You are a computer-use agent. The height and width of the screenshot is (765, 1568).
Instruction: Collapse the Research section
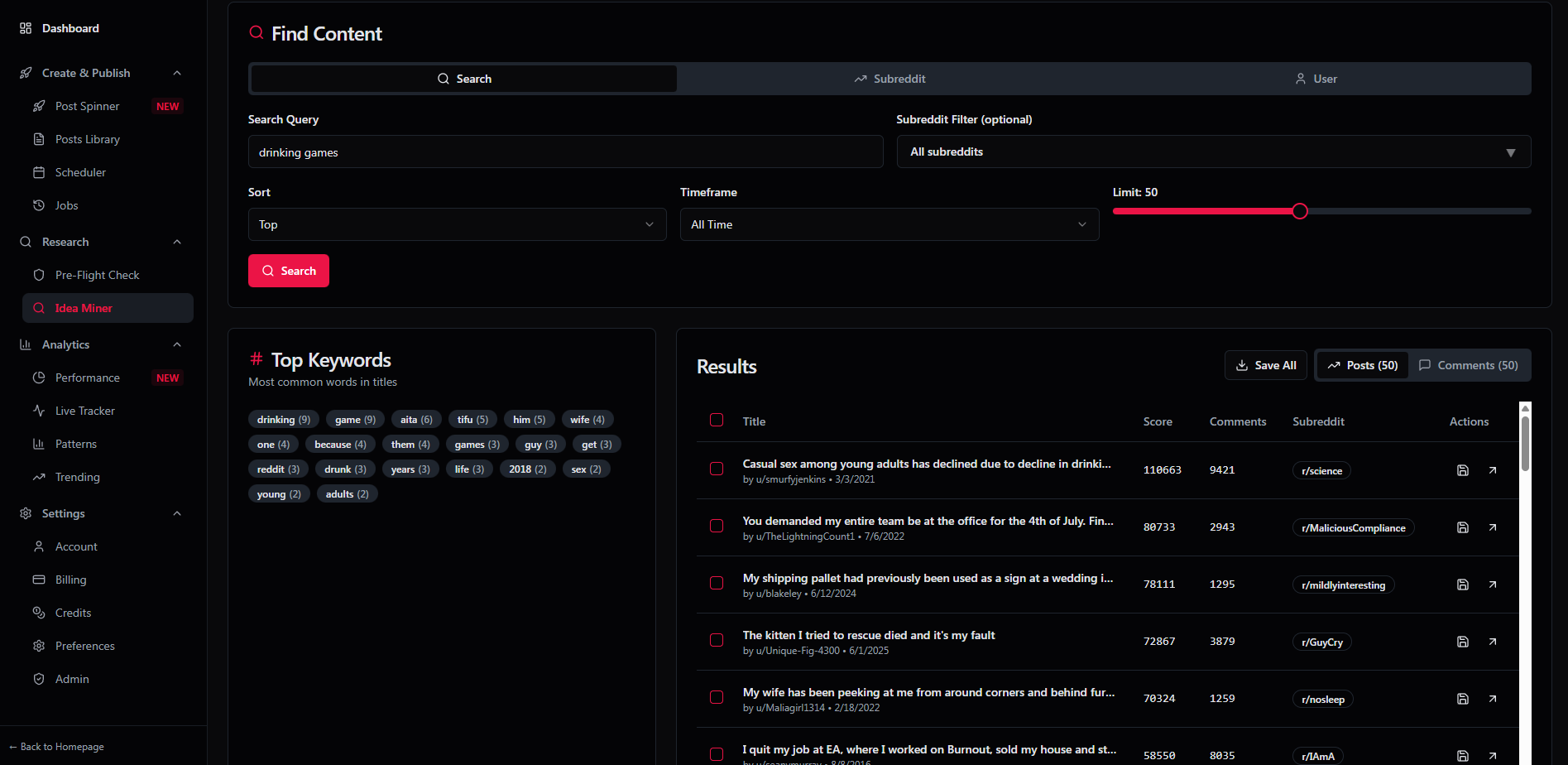coord(177,242)
